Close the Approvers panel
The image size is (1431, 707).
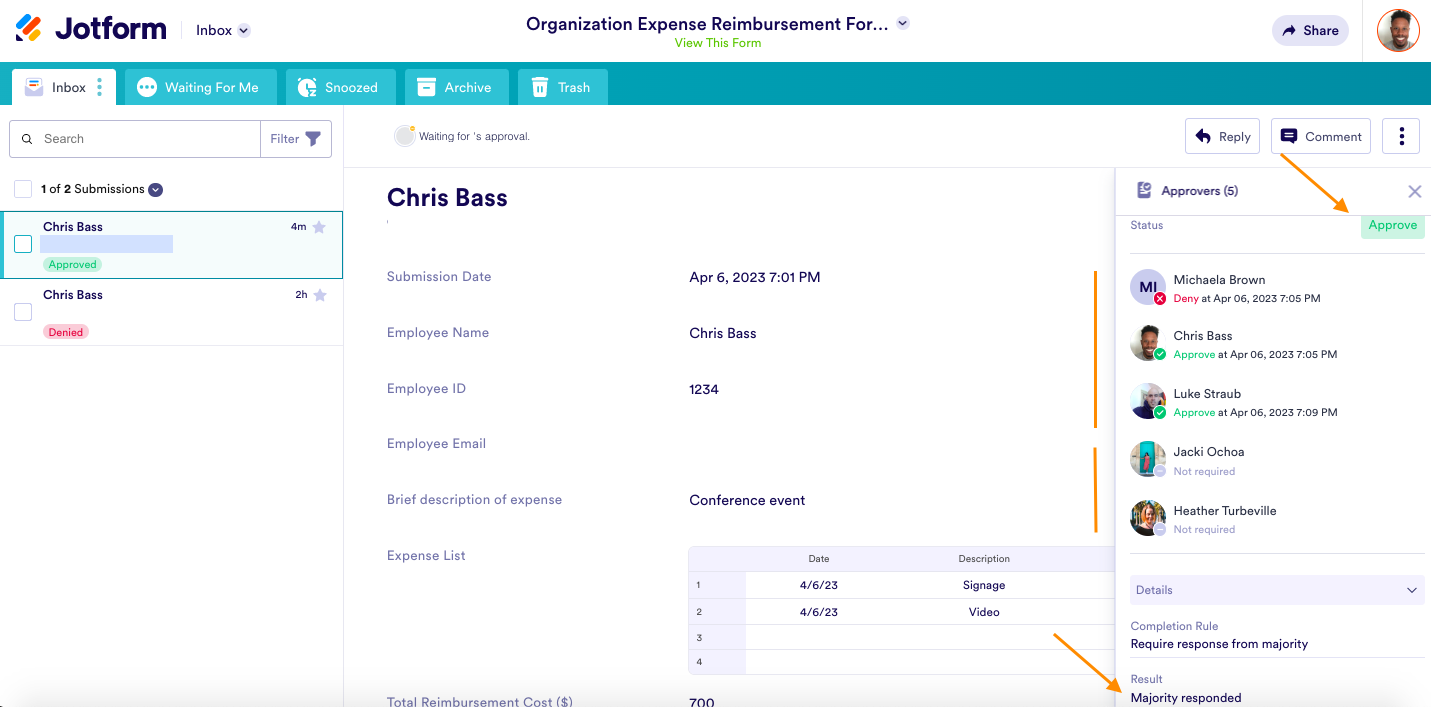[1415, 191]
